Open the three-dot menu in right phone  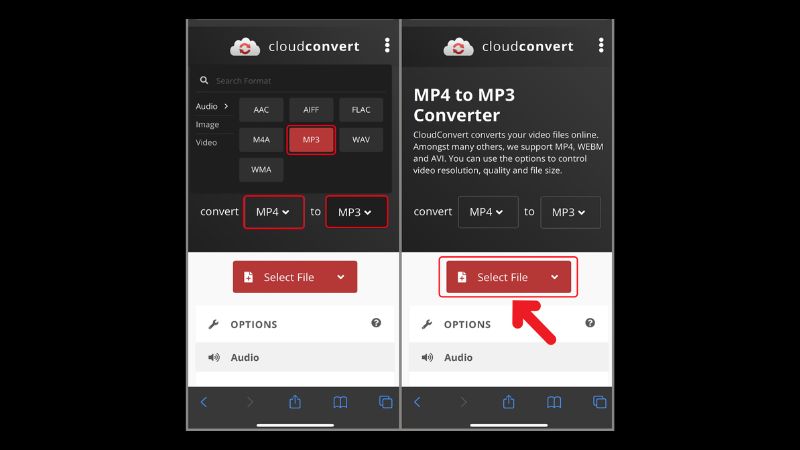(x=601, y=45)
